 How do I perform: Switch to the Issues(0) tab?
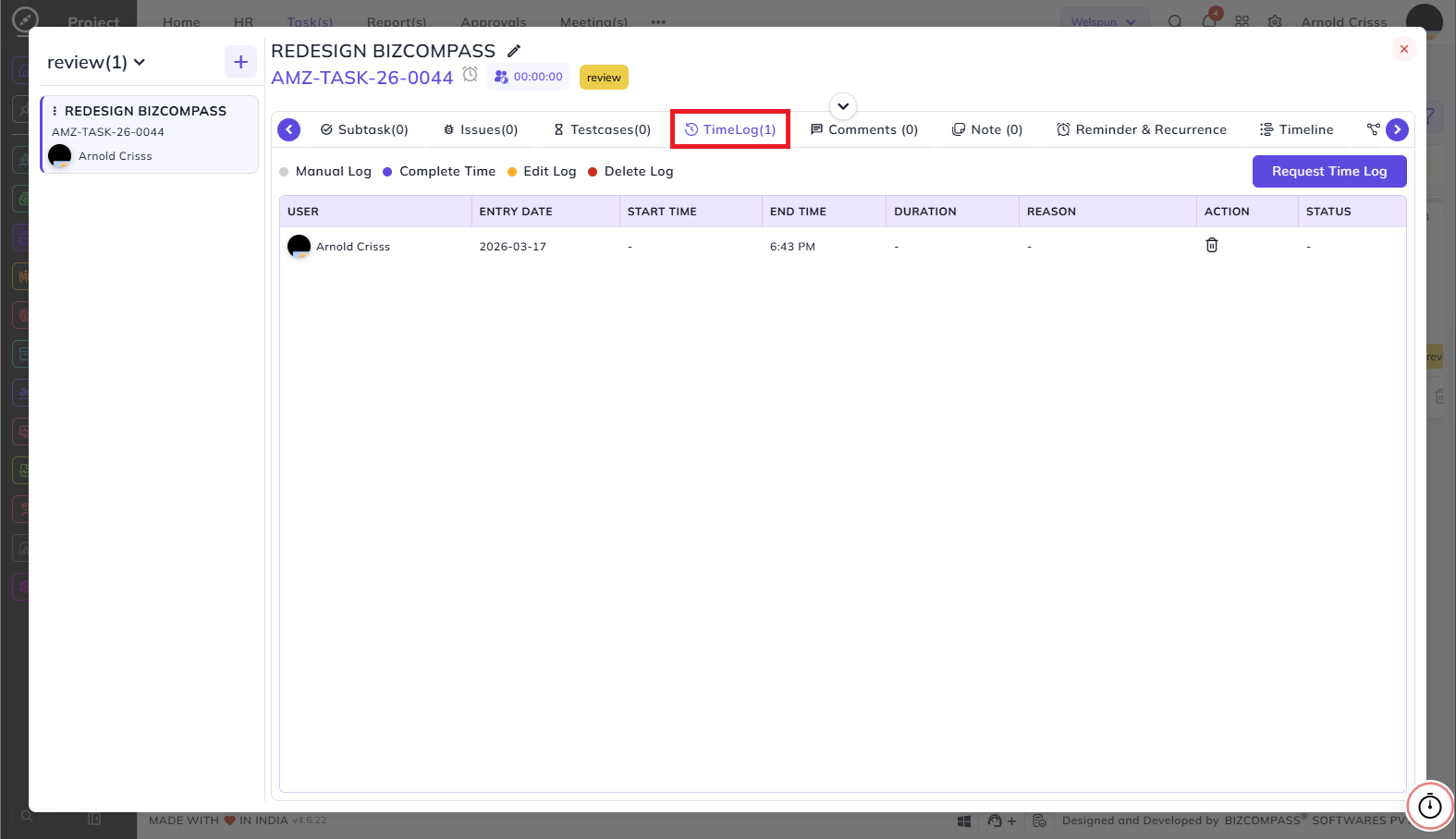click(x=481, y=129)
